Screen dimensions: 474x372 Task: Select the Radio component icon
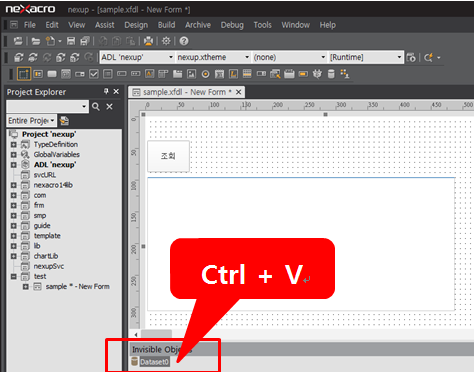205,74
